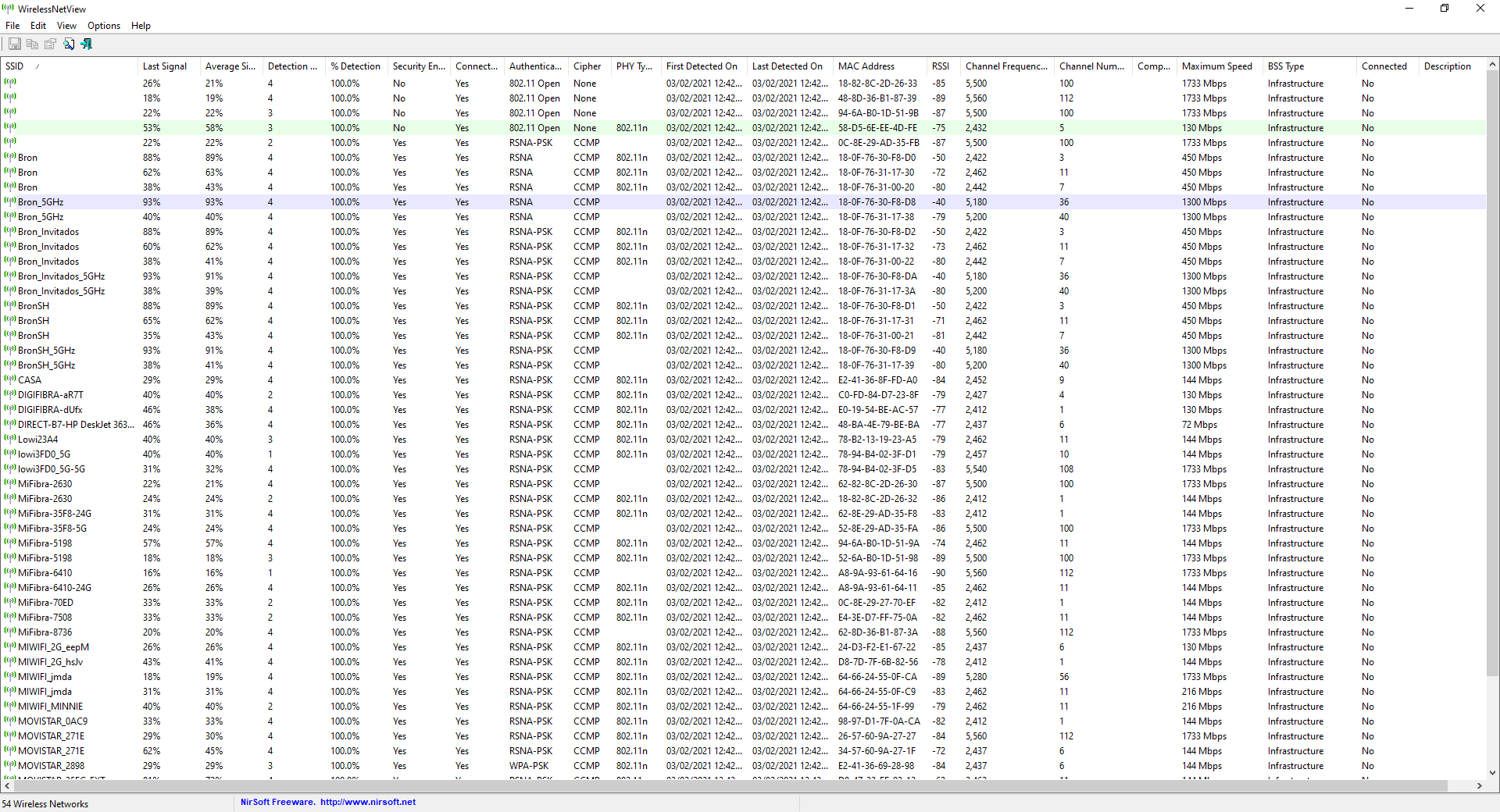Click the wireless icon beside MiFibra-8736
This screenshot has width=1500, height=812.
[10, 632]
